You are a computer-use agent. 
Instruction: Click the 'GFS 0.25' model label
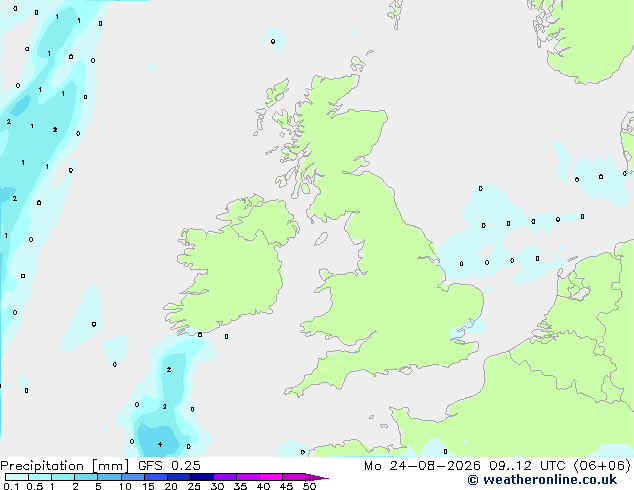pos(169,466)
